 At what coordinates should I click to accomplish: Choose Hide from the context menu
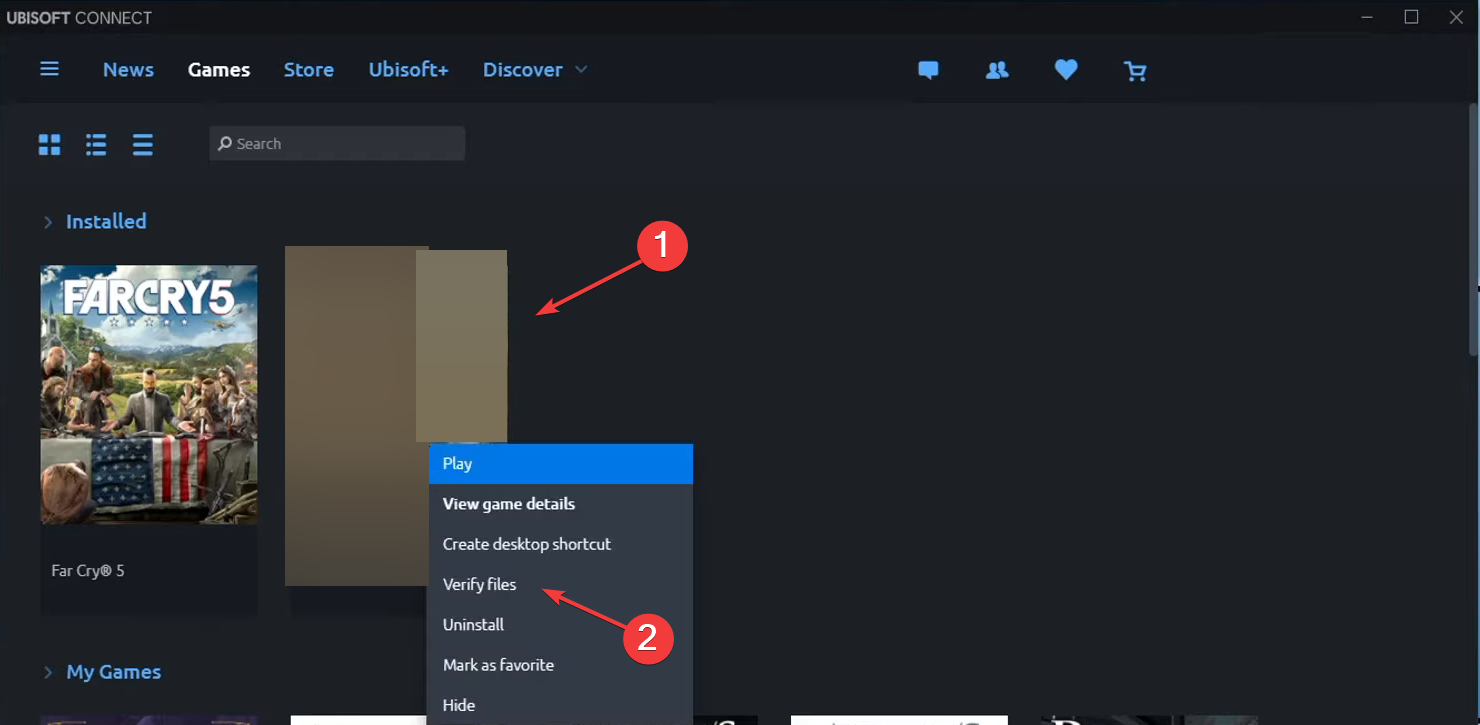[x=560, y=705]
